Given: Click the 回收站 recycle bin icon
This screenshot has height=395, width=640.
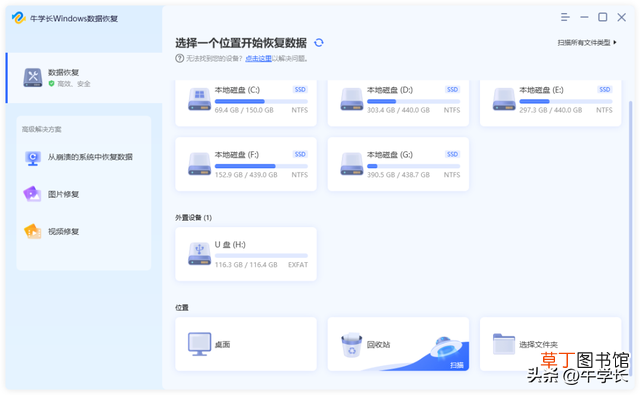Looking at the screenshot, I should 351,345.
